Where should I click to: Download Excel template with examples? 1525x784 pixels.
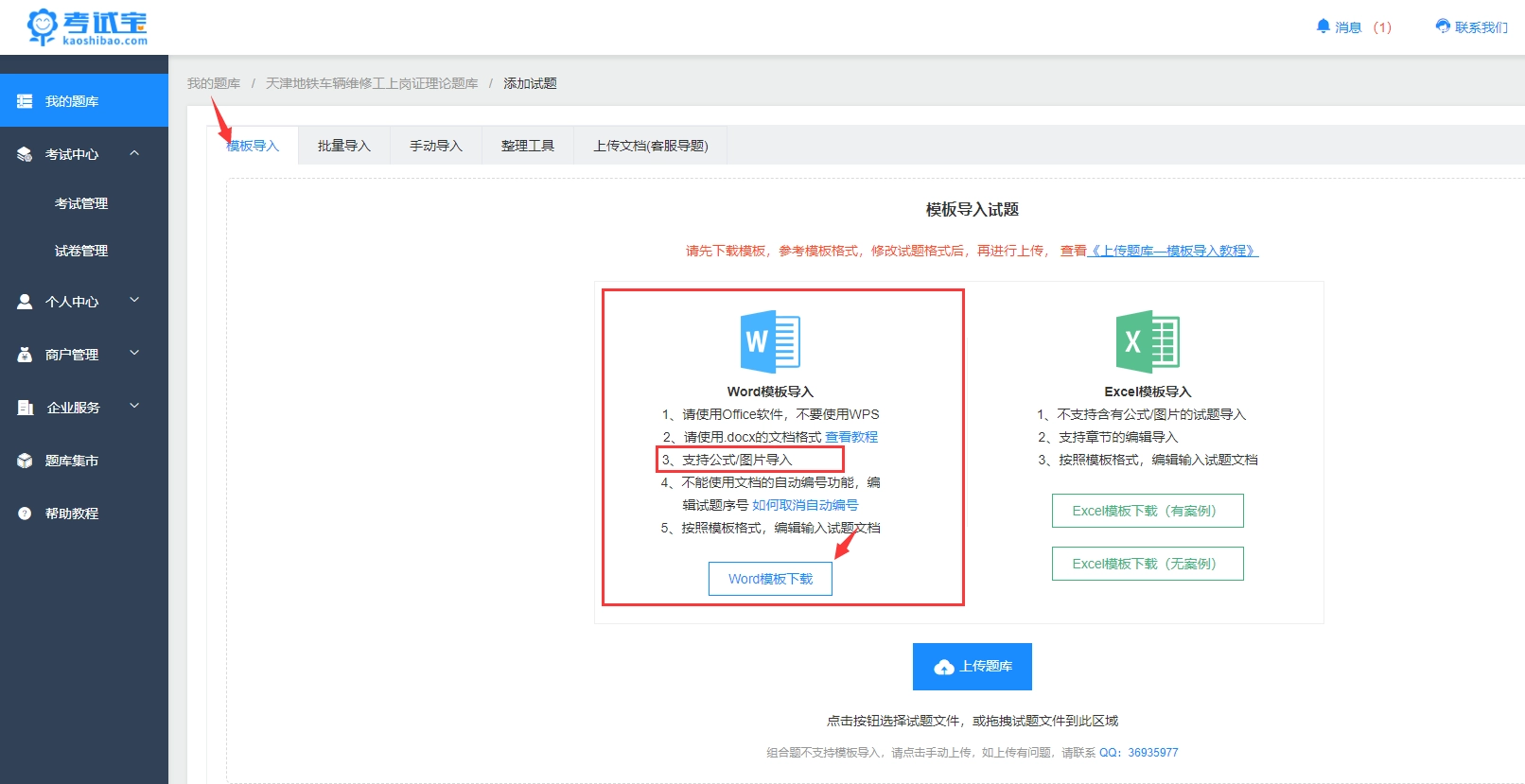point(1147,511)
